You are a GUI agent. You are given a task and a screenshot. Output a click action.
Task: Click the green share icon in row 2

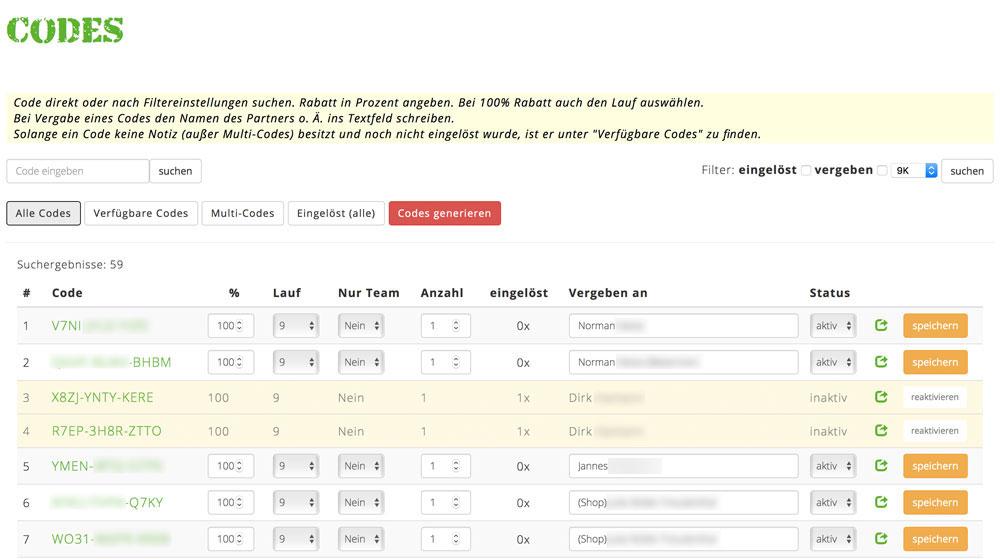[881, 362]
